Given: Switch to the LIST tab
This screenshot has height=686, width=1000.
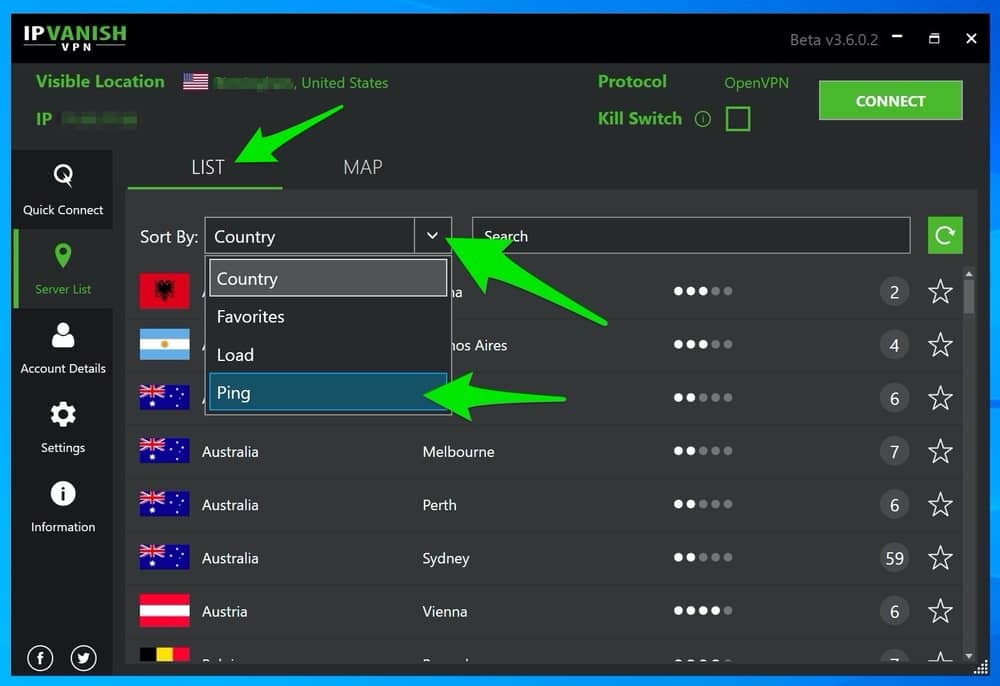Looking at the screenshot, I should tap(207, 167).
